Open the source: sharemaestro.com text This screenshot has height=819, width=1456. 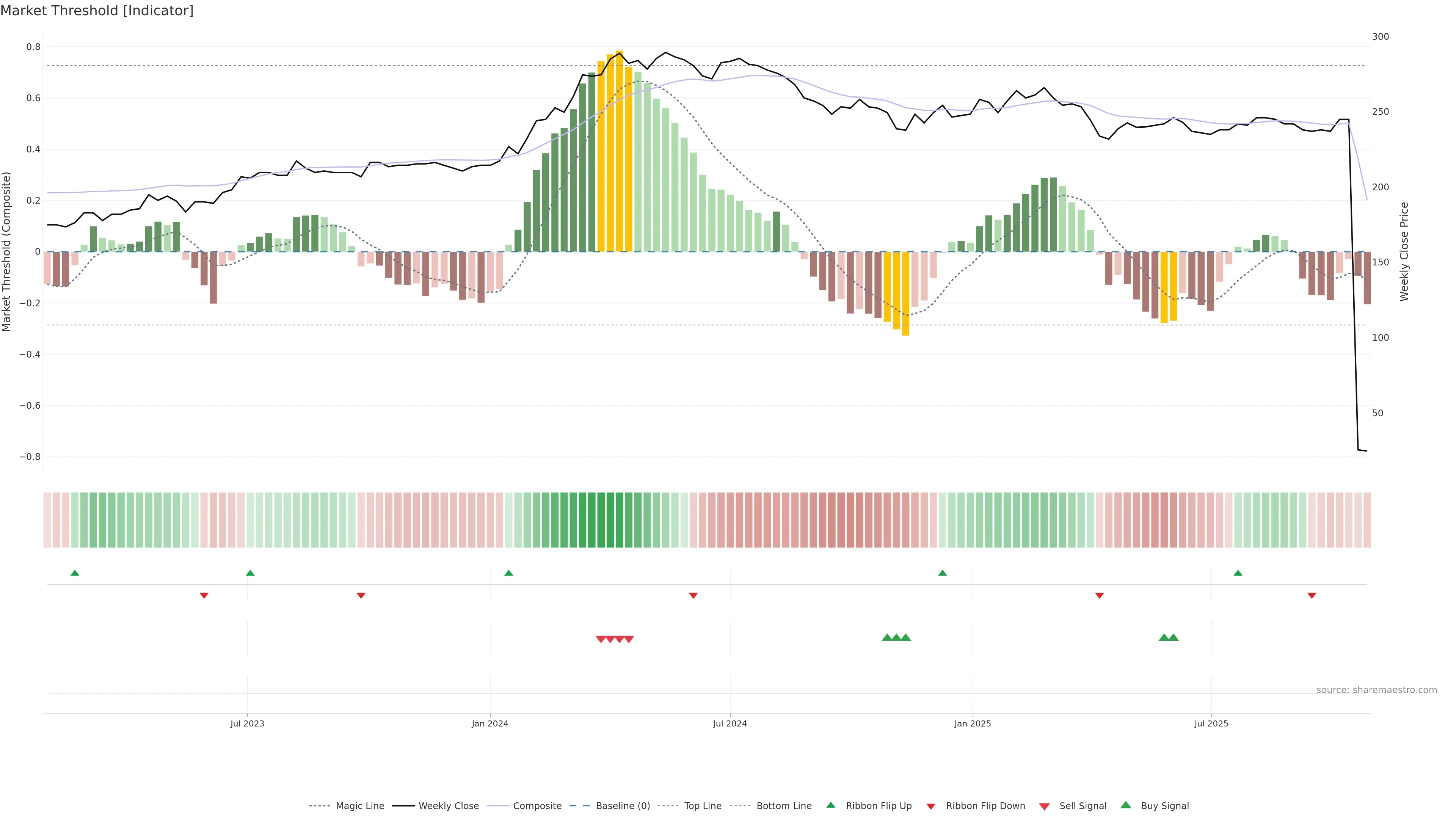coord(1376,690)
